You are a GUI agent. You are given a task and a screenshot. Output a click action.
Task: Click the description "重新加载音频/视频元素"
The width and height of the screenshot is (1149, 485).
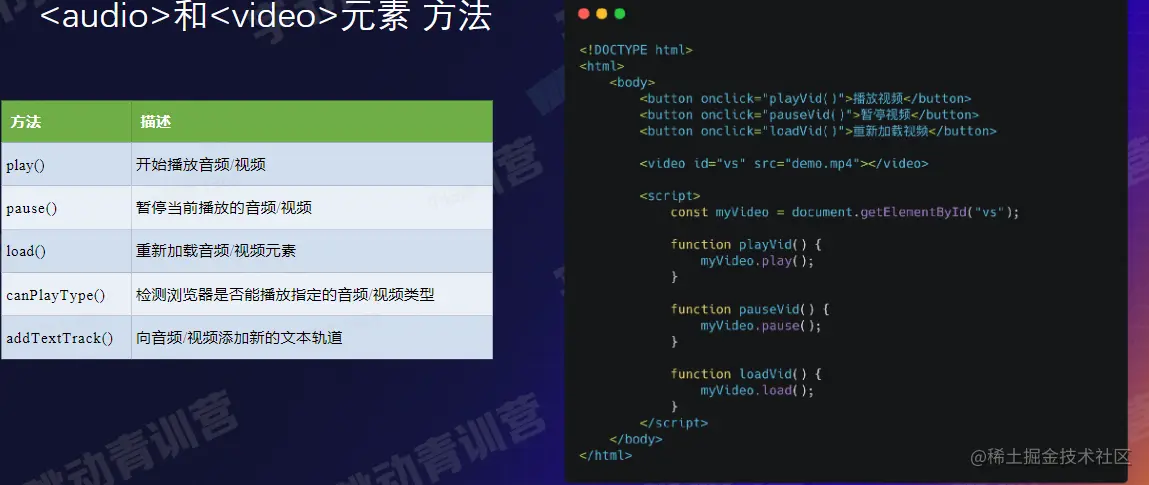(x=215, y=251)
